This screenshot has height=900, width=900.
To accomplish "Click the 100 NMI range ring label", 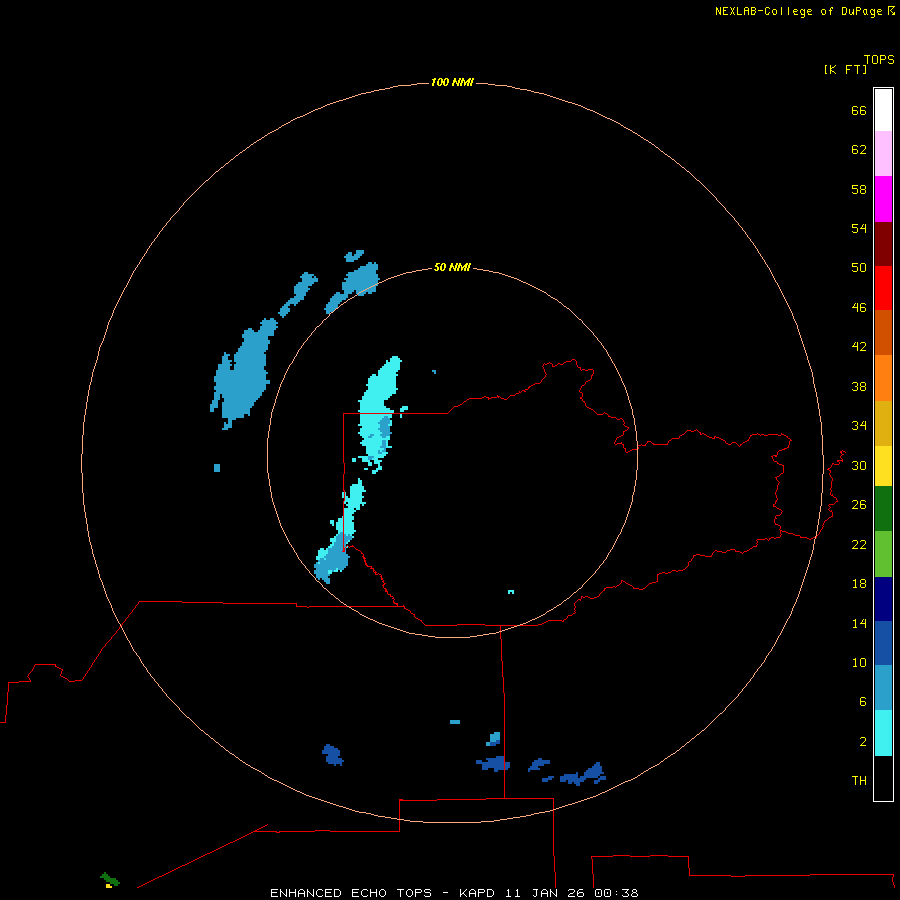I will (x=452, y=82).
